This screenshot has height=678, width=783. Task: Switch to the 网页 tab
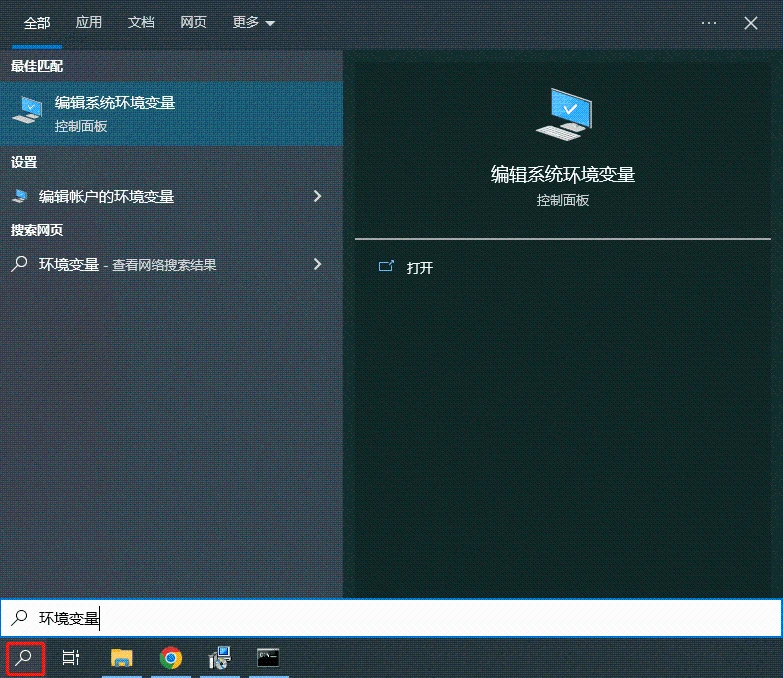(193, 22)
